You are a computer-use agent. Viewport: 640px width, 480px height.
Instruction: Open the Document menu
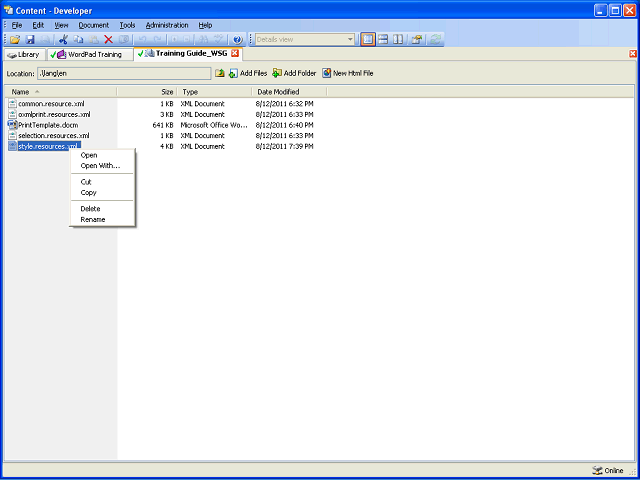coord(93,25)
